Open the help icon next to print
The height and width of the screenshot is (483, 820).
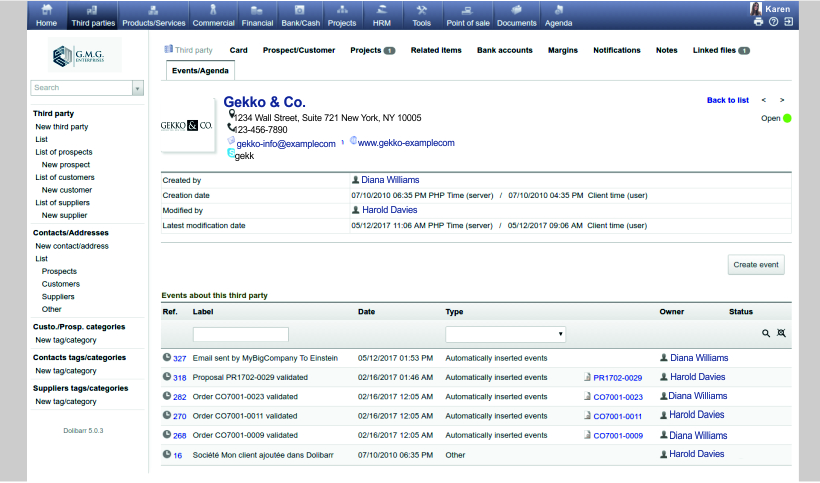pyautogui.click(x=774, y=22)
